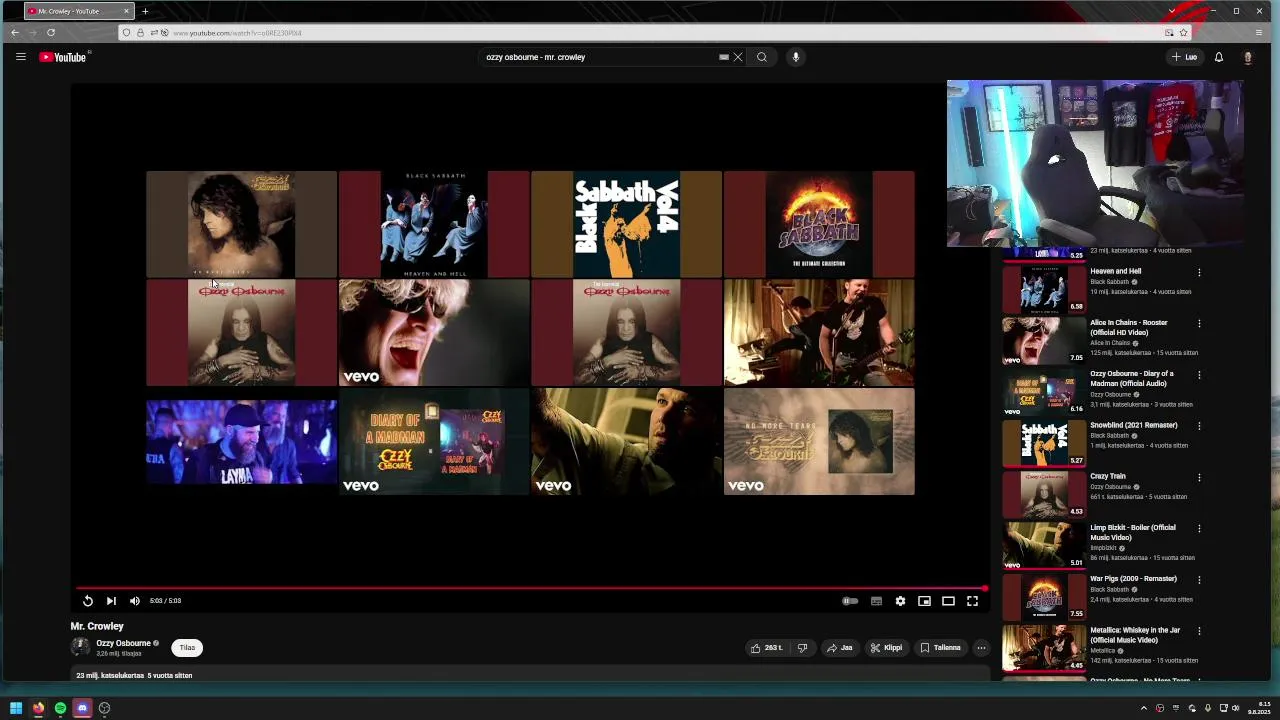Toggle subtitles in the player controls
This screenshot has width=1280, height=720.
(876, 601)
